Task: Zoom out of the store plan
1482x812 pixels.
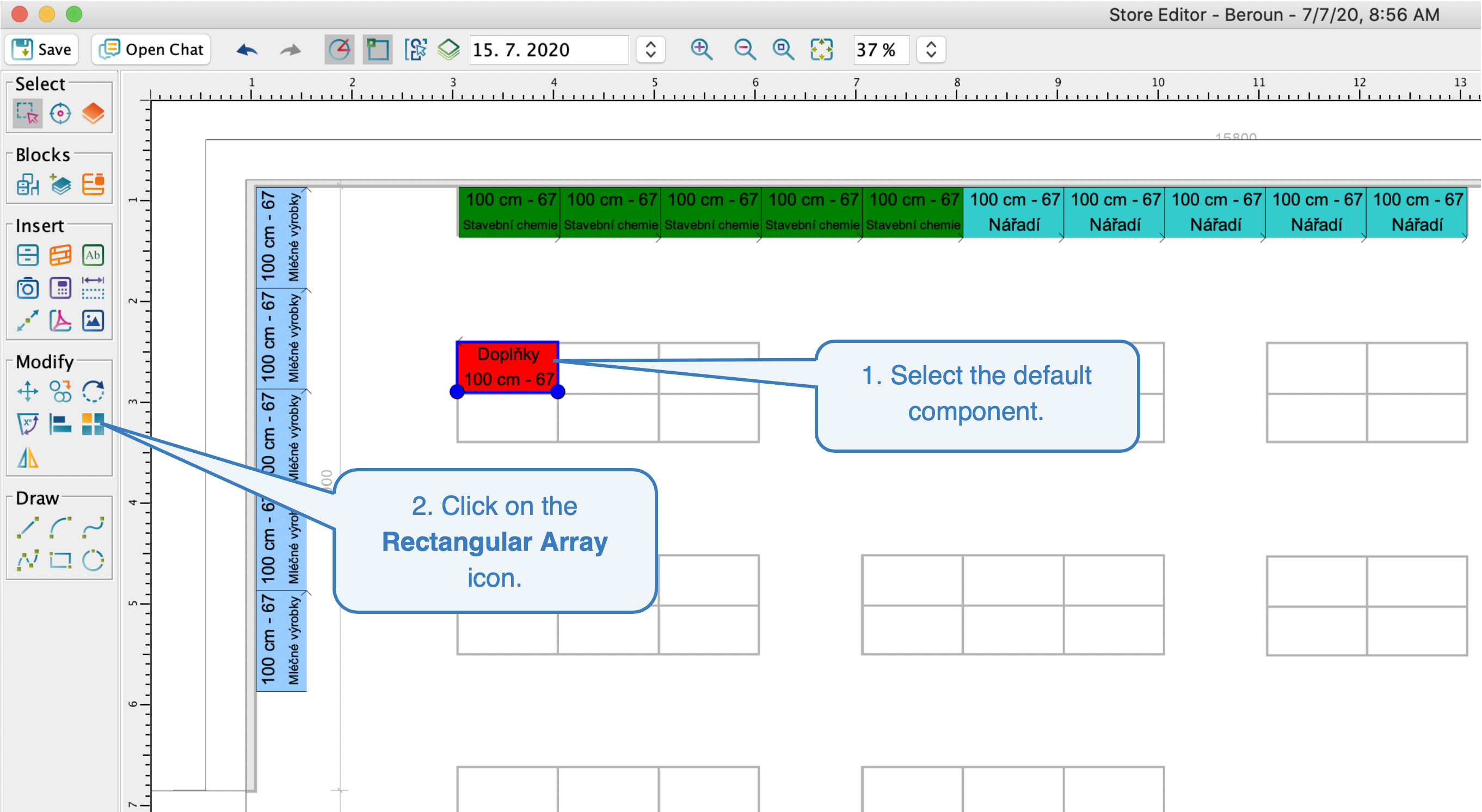Action: point(745,50)
